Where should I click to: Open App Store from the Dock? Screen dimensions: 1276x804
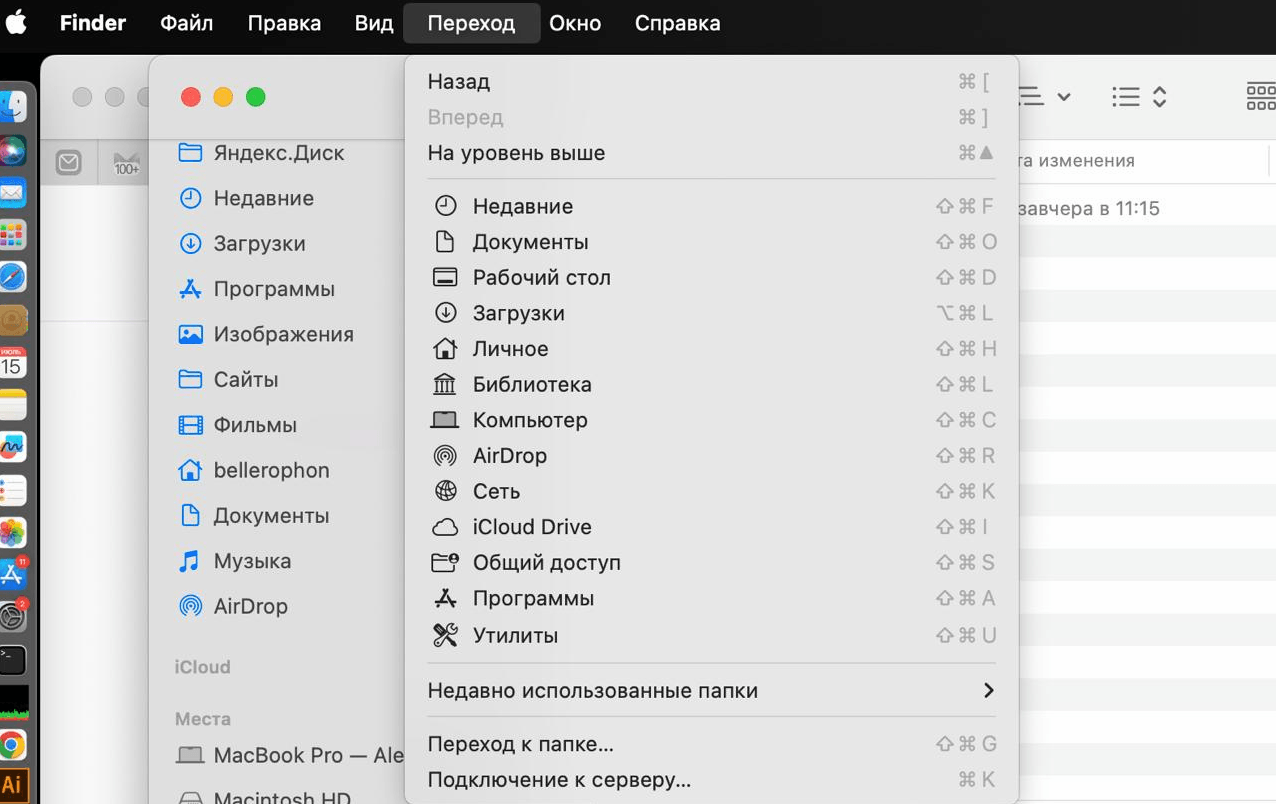(13, 574)
